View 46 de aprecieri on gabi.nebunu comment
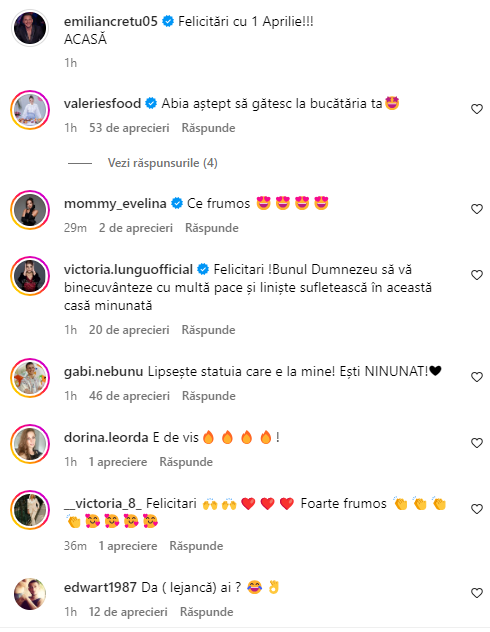Viewport: 490px width, 632px height. tap(129, 396)
